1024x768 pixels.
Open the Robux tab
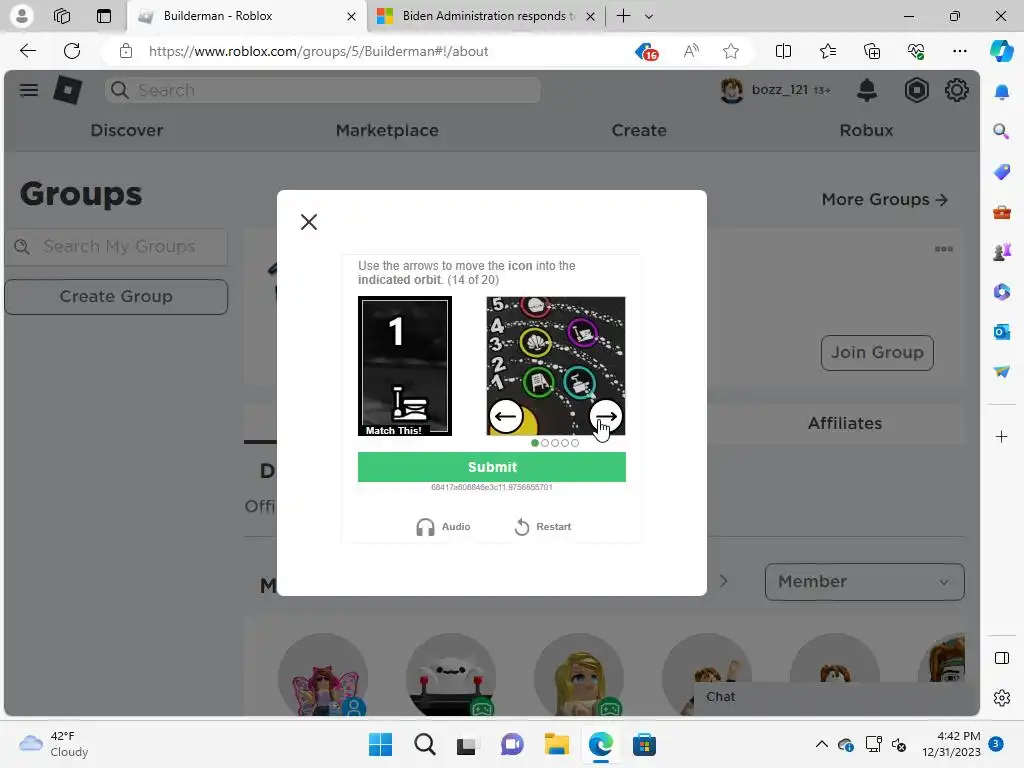(866, 130)
